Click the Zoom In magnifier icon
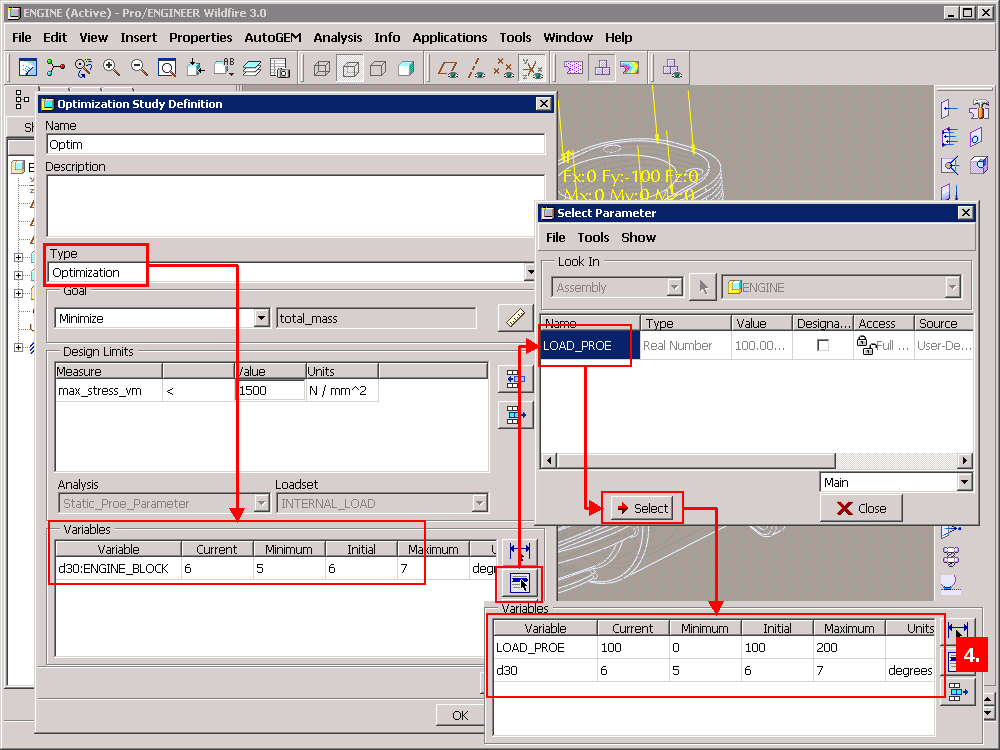1000x750 pixels. click(111, 68)
